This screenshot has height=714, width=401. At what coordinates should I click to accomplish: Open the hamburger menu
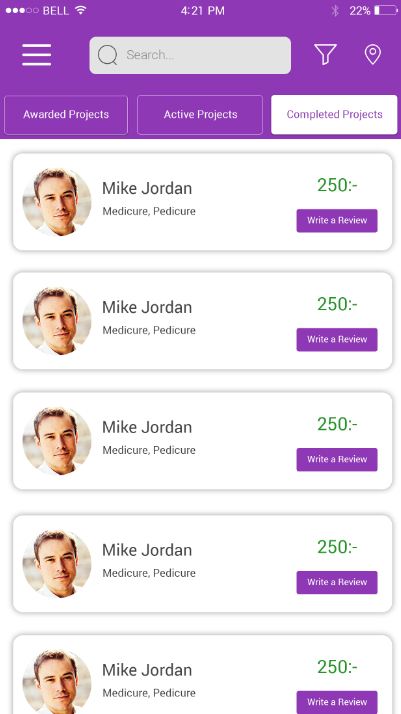point(36,55)
